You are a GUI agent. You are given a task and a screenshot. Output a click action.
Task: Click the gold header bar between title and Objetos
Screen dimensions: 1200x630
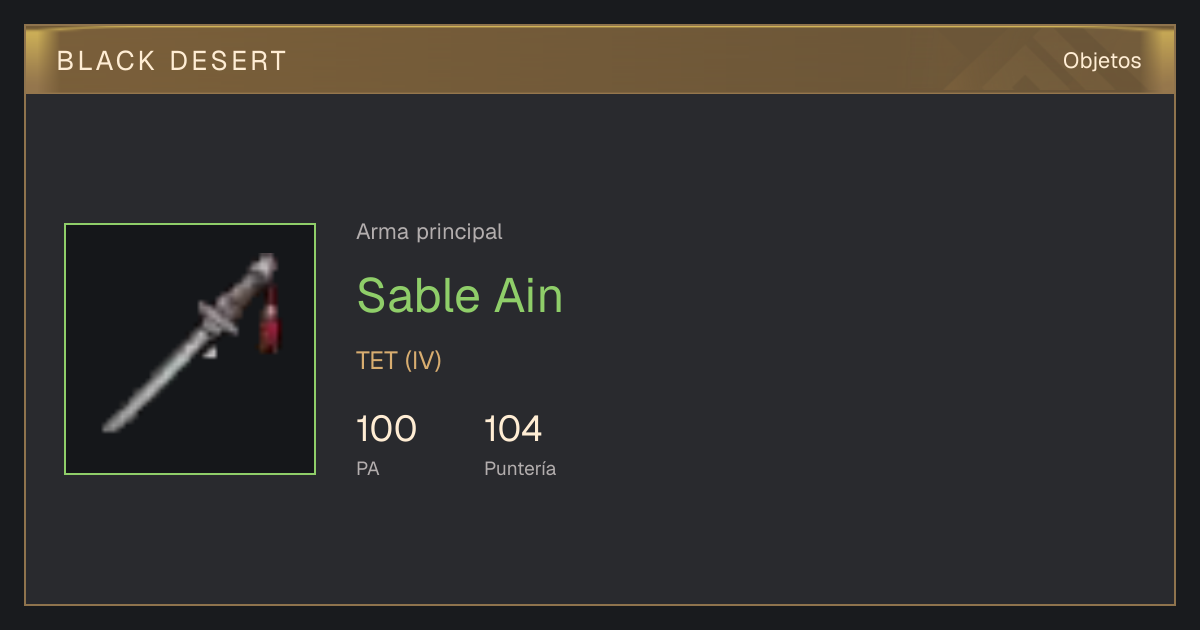pyautogui.click(x=670, y=61)
